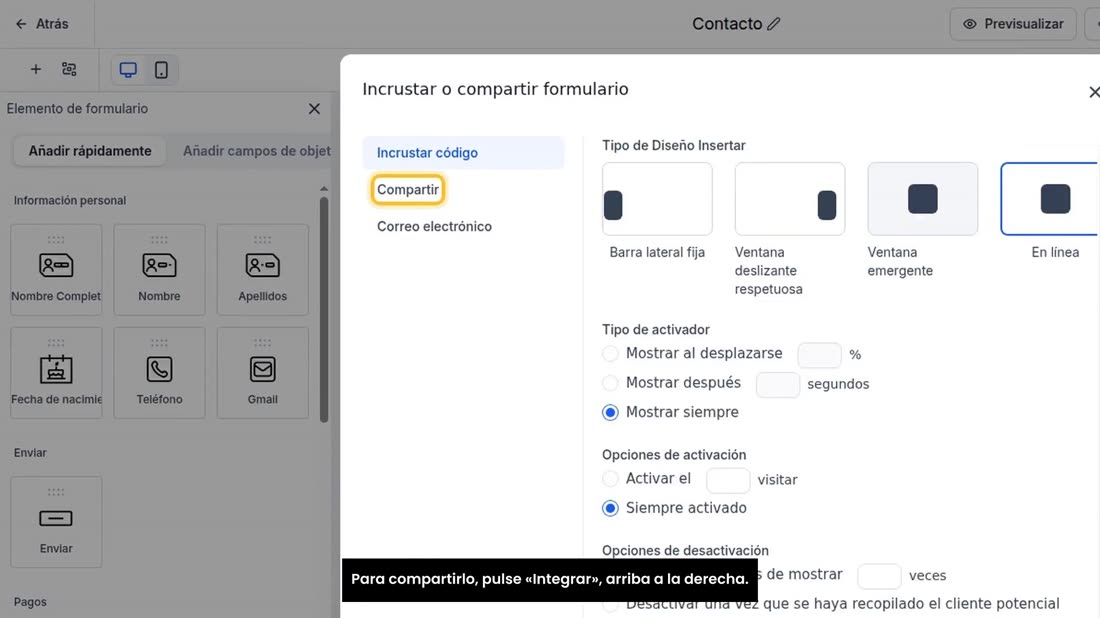Open the form settings sliders icon
The width and height of the screenshot is (1100, 618).
point(69,69)
